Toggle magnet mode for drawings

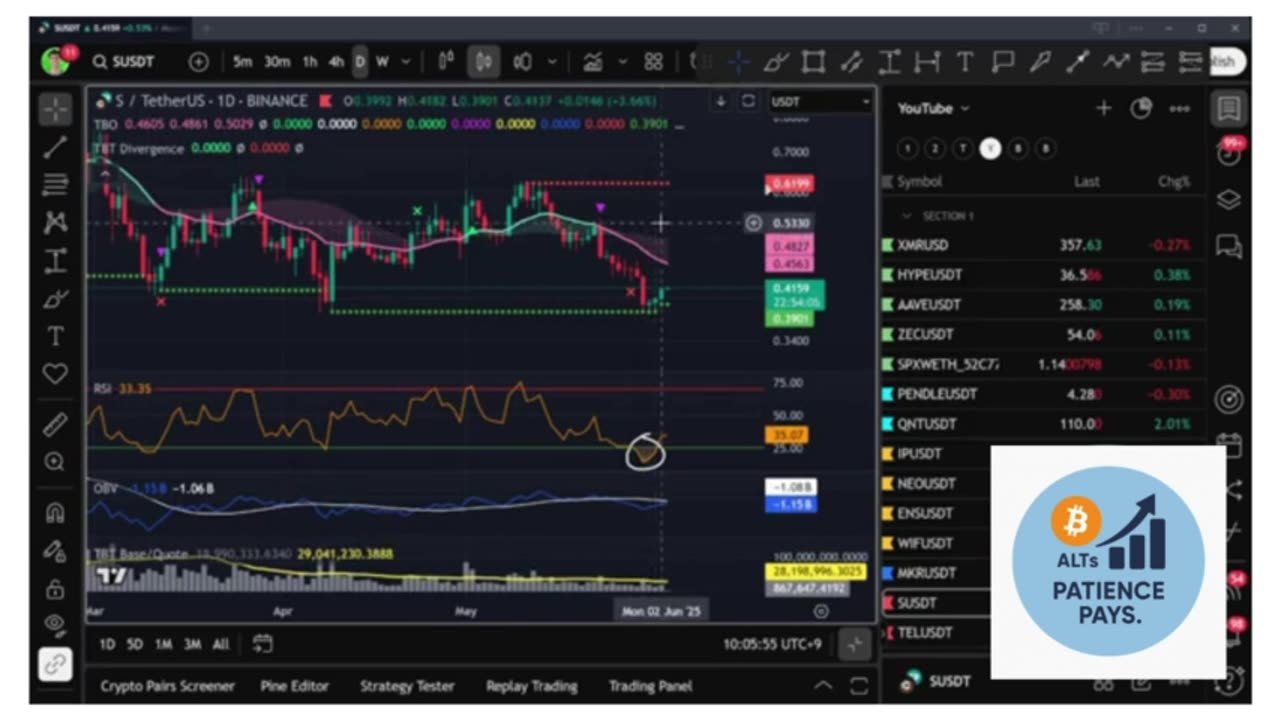pos(56,513)
